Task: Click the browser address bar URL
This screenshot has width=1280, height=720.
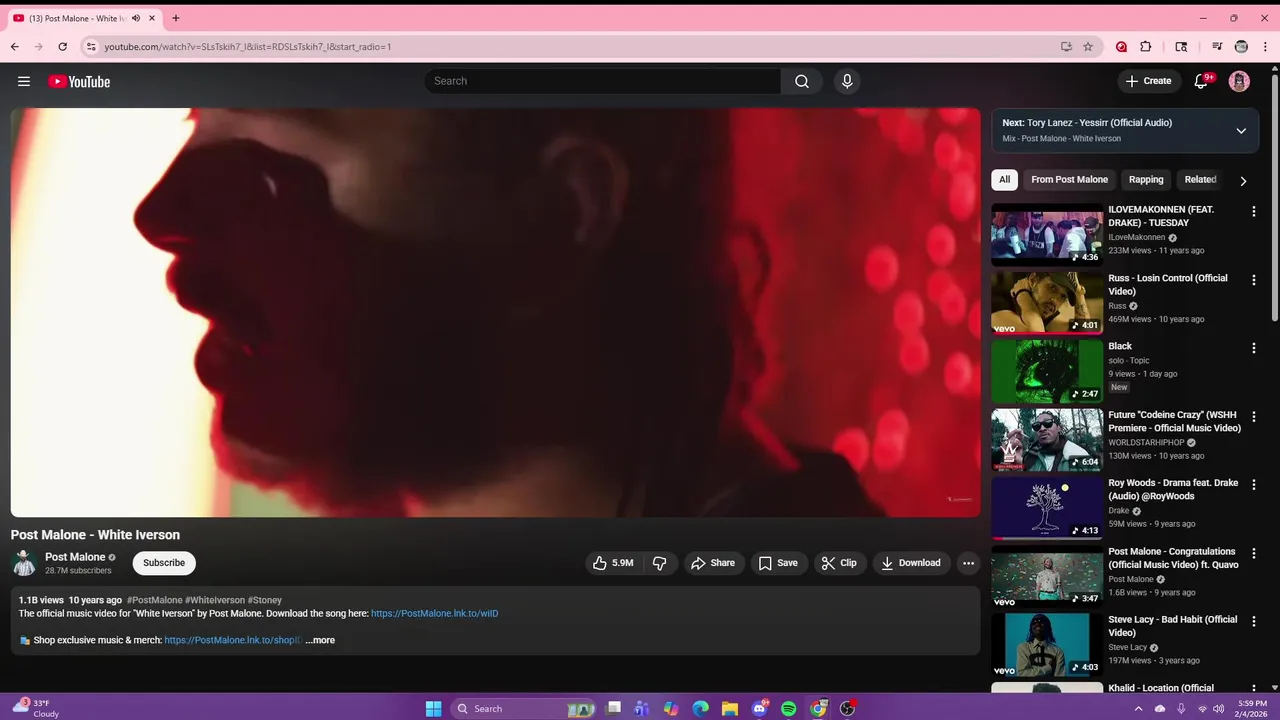Action: click(248, 46)
